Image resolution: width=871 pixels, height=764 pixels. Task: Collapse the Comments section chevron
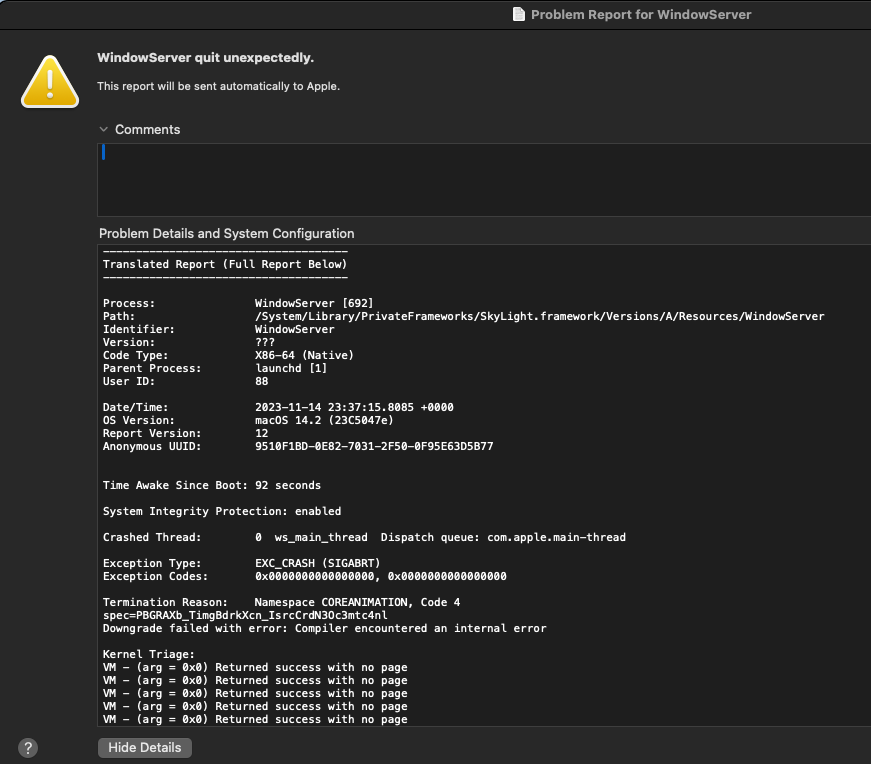coord(104,129)
